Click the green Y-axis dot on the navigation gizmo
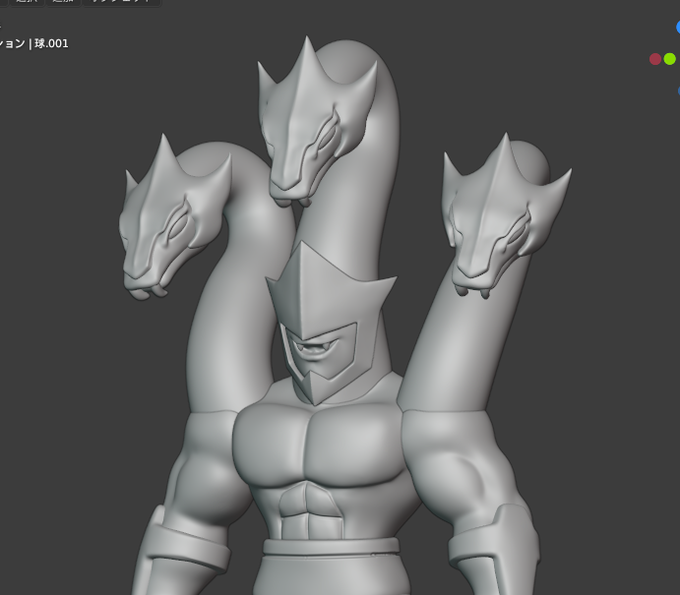This screenshot has height=595, width=680. 670,59
